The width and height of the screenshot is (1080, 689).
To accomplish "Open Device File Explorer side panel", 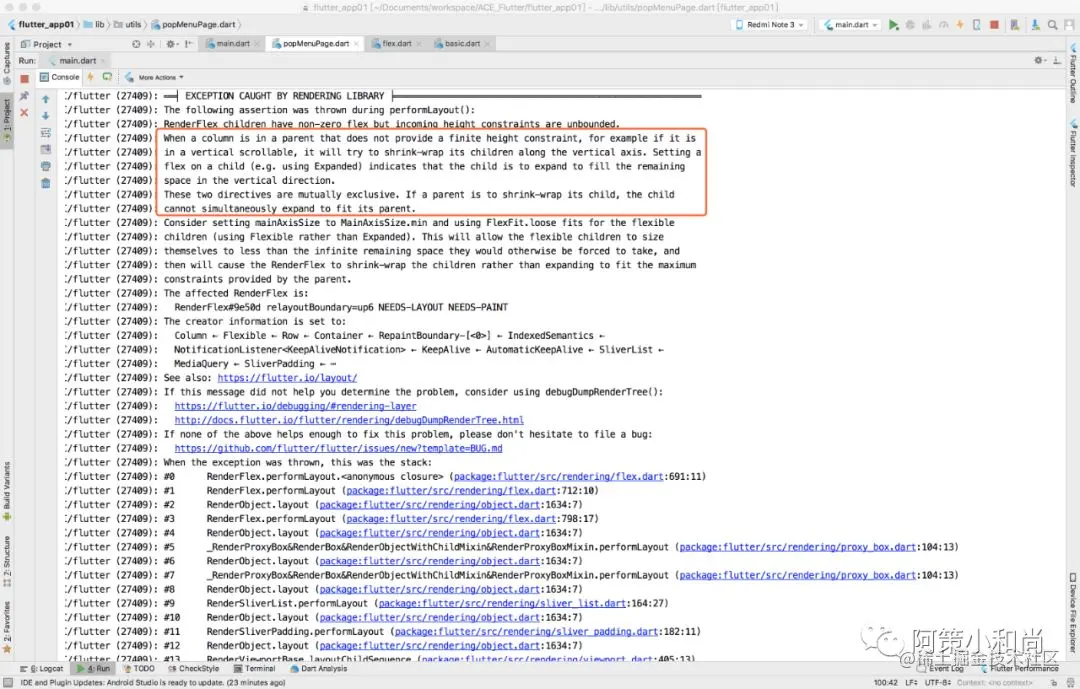I will point(1072,613).
